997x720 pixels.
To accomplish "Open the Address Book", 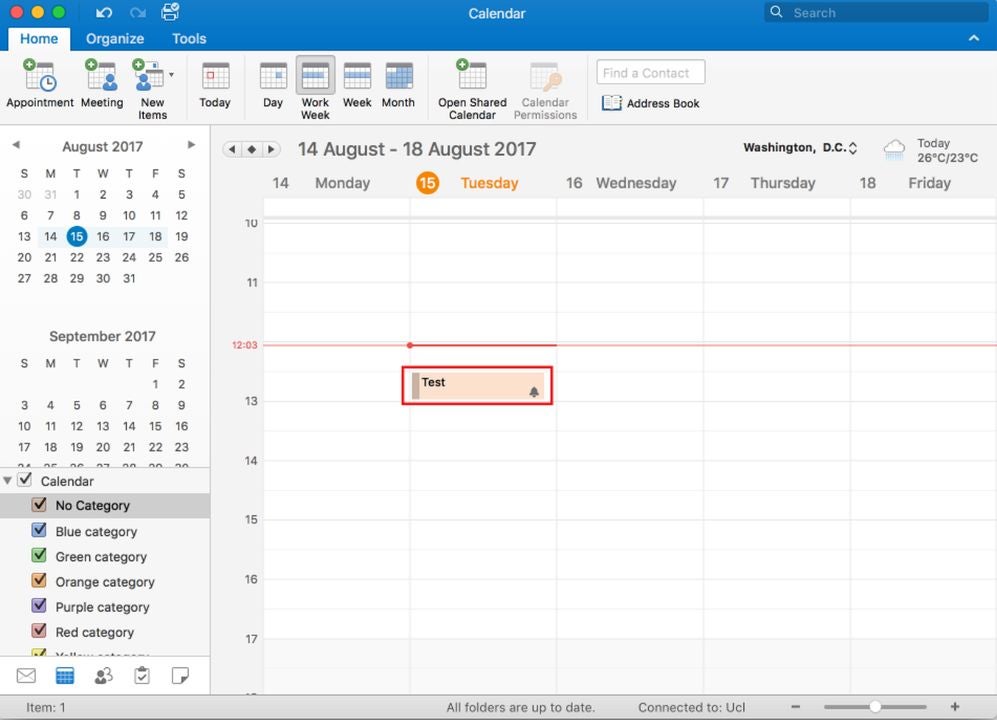I will pyautogui.click(x=650, y=103).
